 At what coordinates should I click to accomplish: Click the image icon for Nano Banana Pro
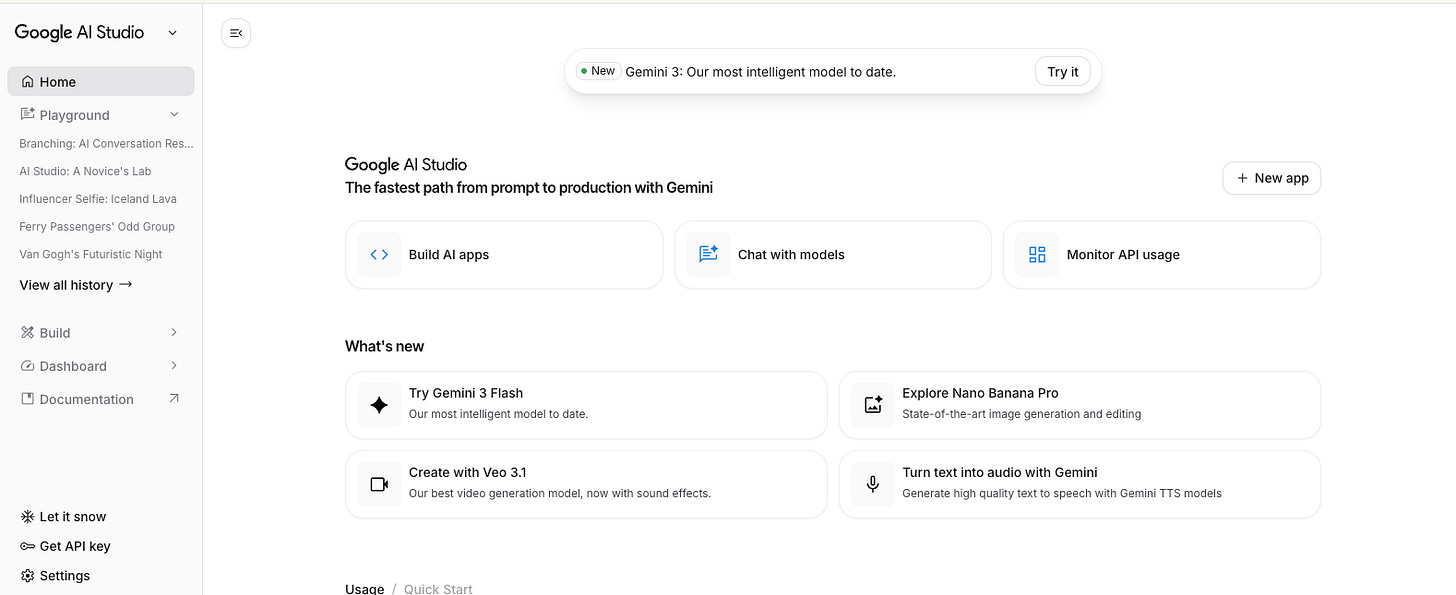(x=873, y=405)
